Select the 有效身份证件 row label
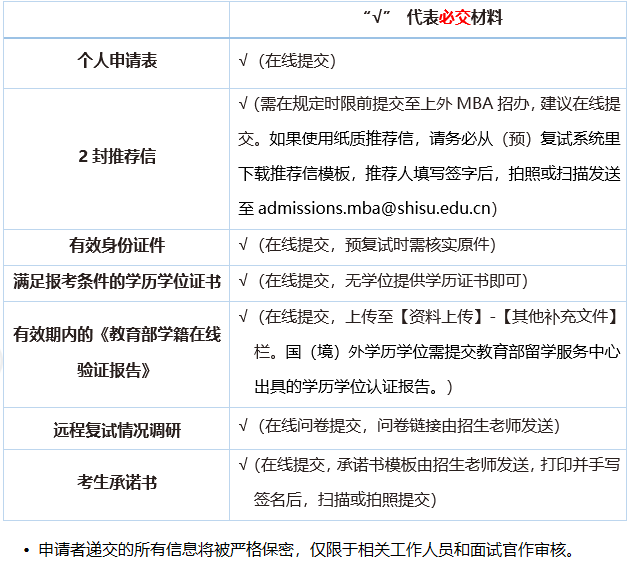 point(117,245)
